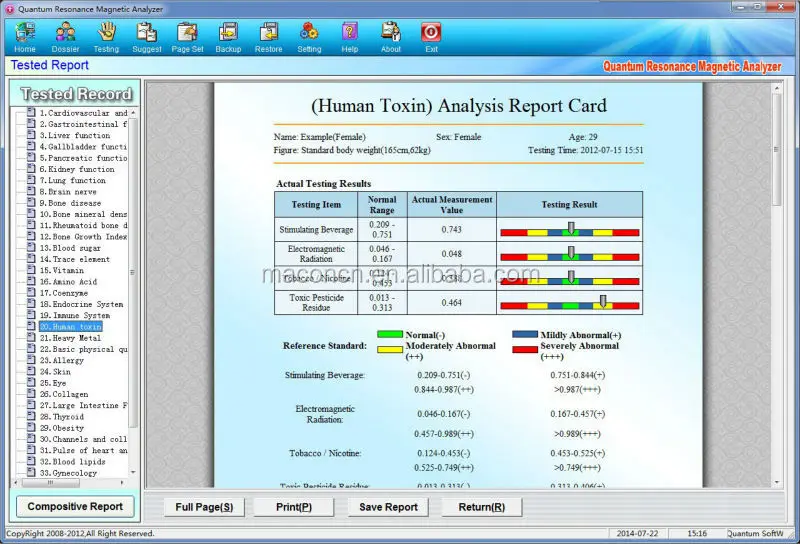Viewport: 800px width, 544px height.
Task: Select 4.Gallbladder function record
Action: 84,146
